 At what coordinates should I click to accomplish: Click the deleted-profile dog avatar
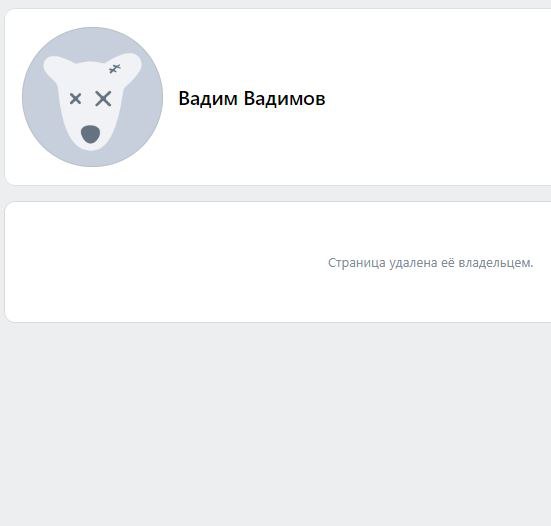click(x=92, y=97)
